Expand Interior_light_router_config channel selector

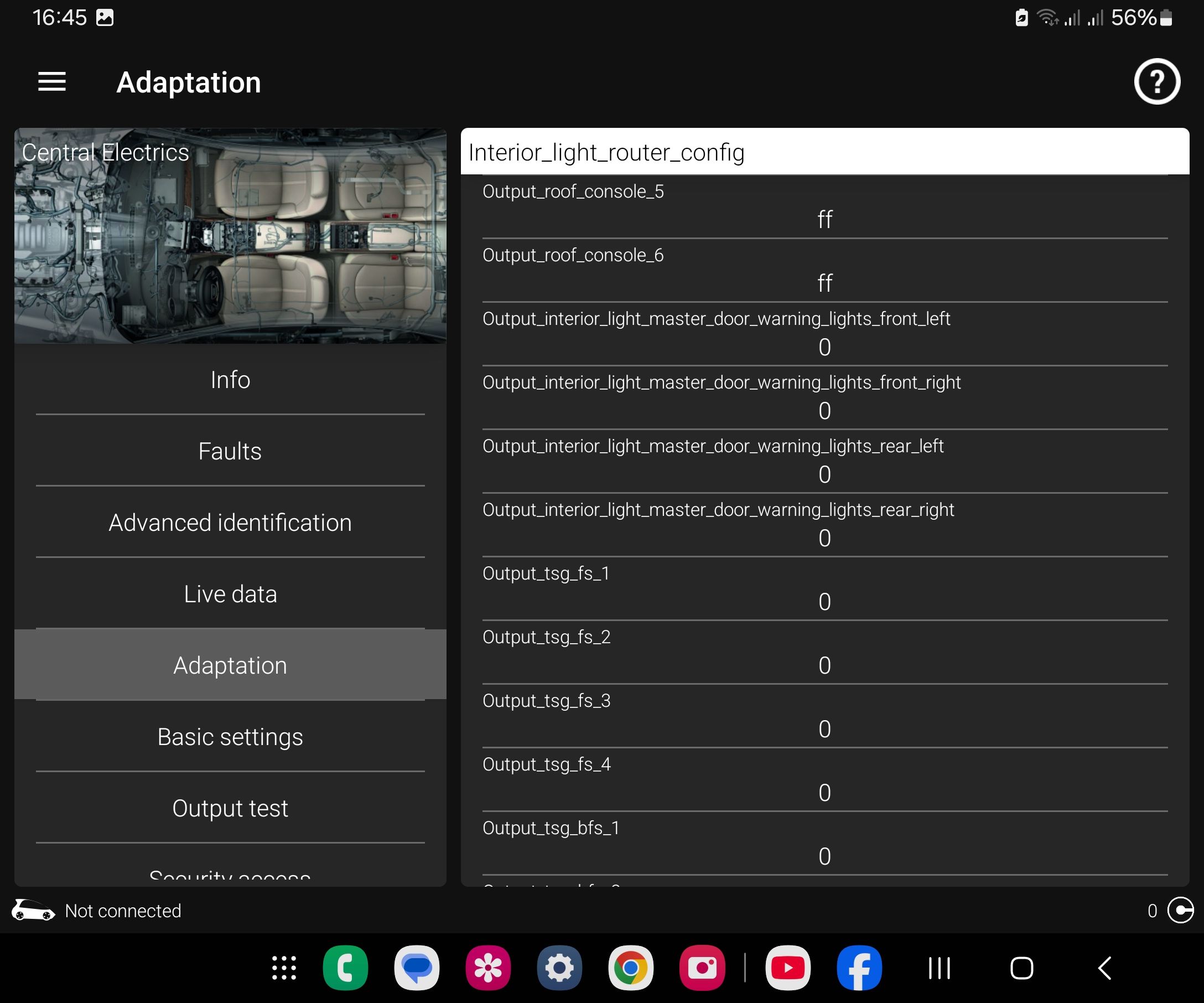(x=824, y=152)
